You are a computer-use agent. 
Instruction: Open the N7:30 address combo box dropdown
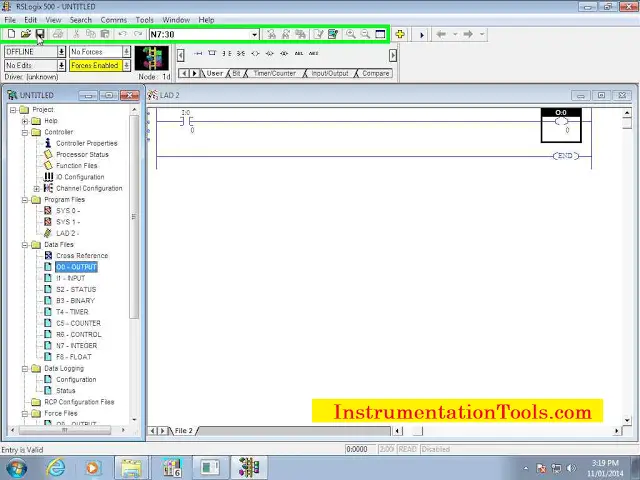pos(254,35)
